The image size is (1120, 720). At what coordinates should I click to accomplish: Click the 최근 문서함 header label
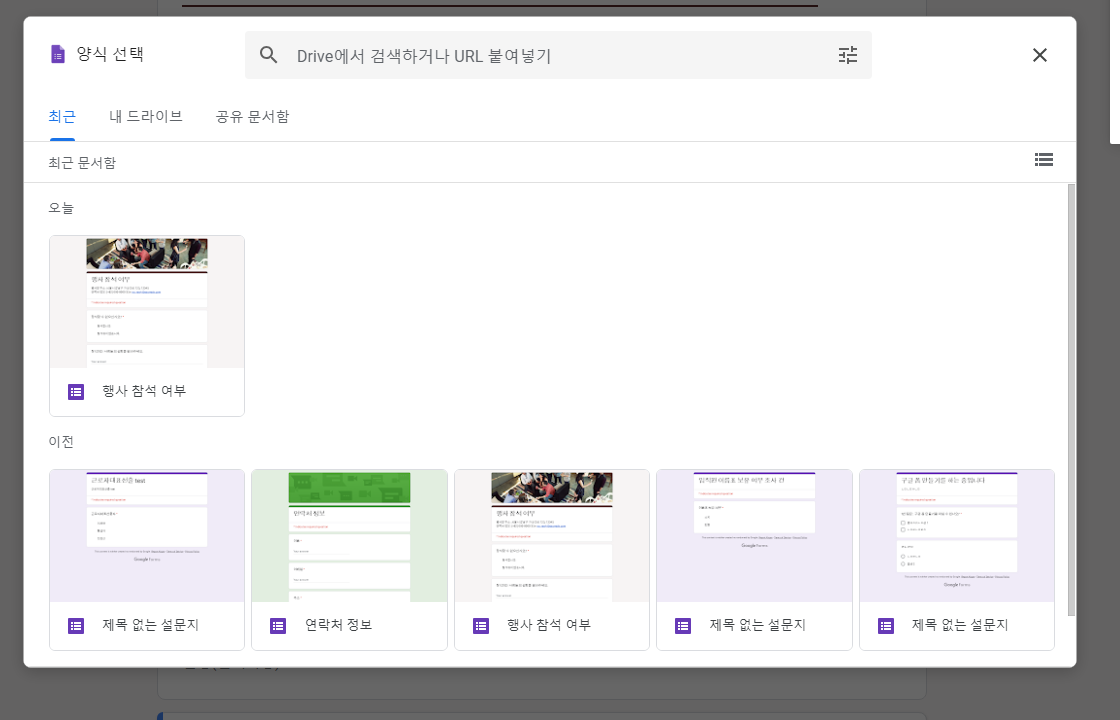point(80,160)
